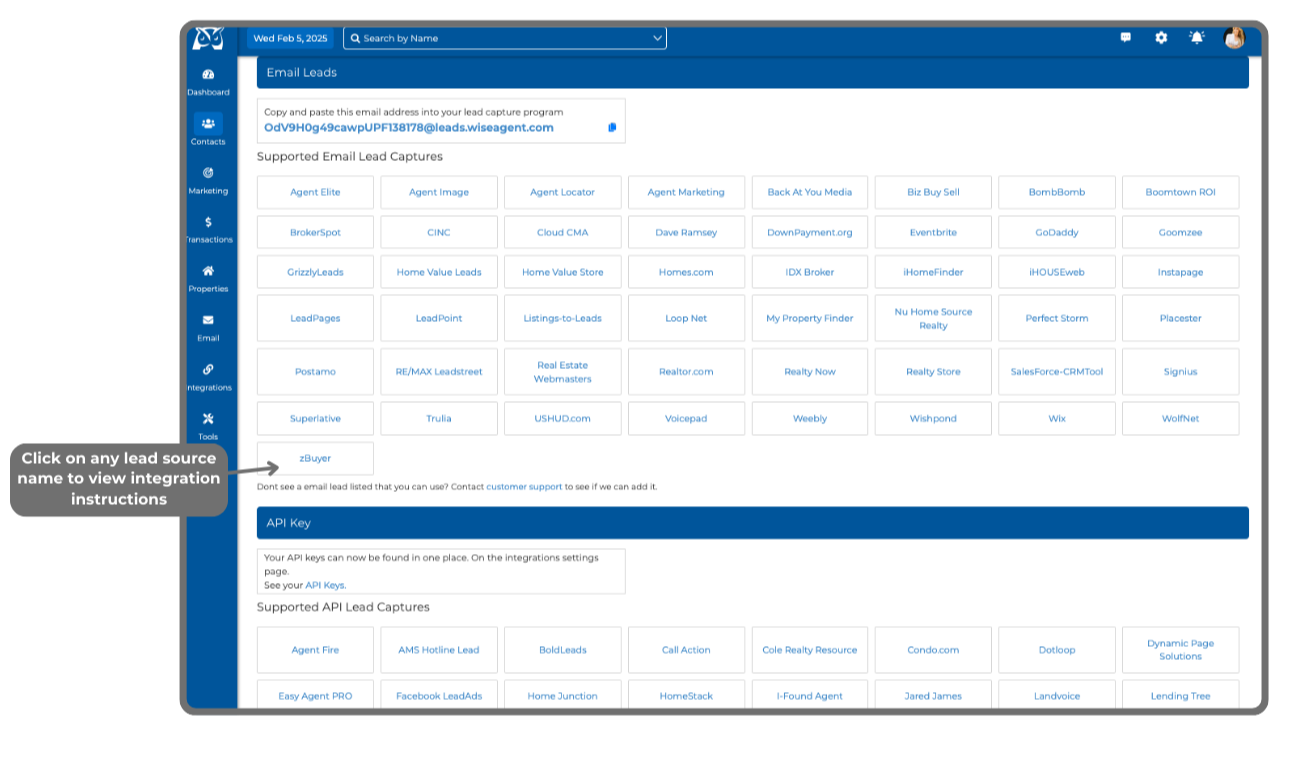
Task: Click the Trulia lead source
Action: tap(439, 419)
